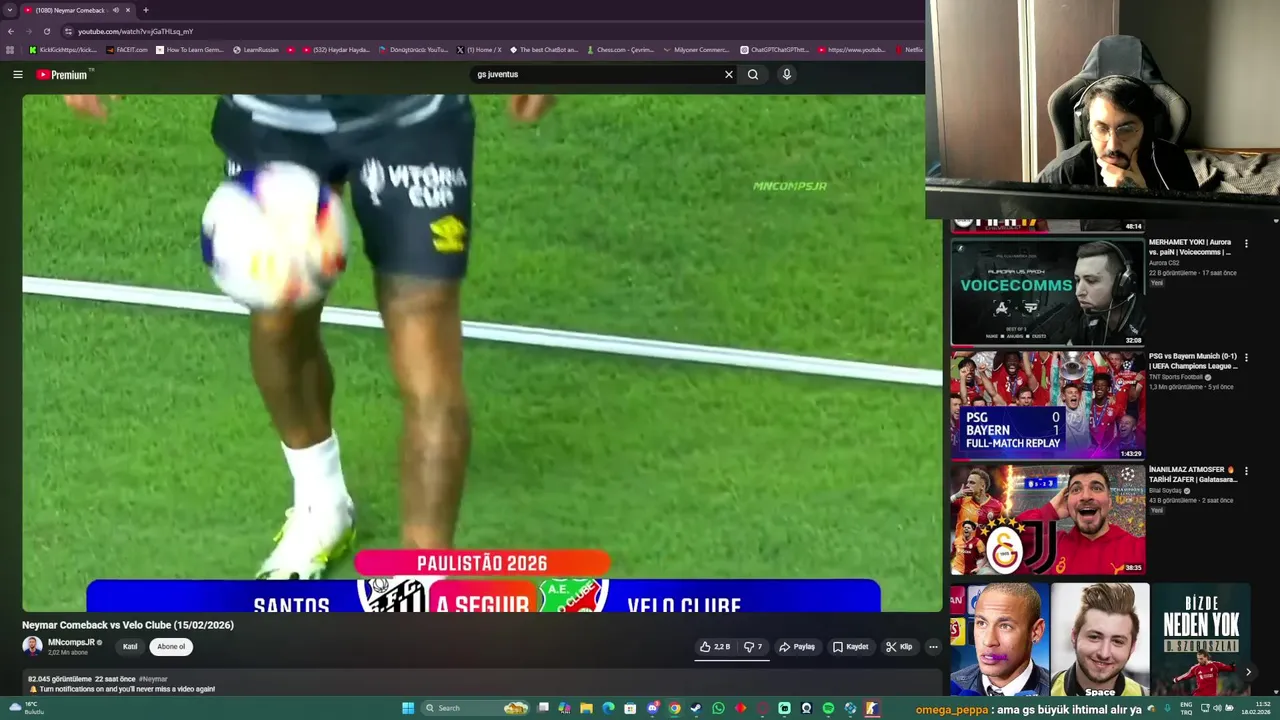This screenshot has width=1280, height=720.
Task: Open new tab with plus button
Action: click(145, 10)
